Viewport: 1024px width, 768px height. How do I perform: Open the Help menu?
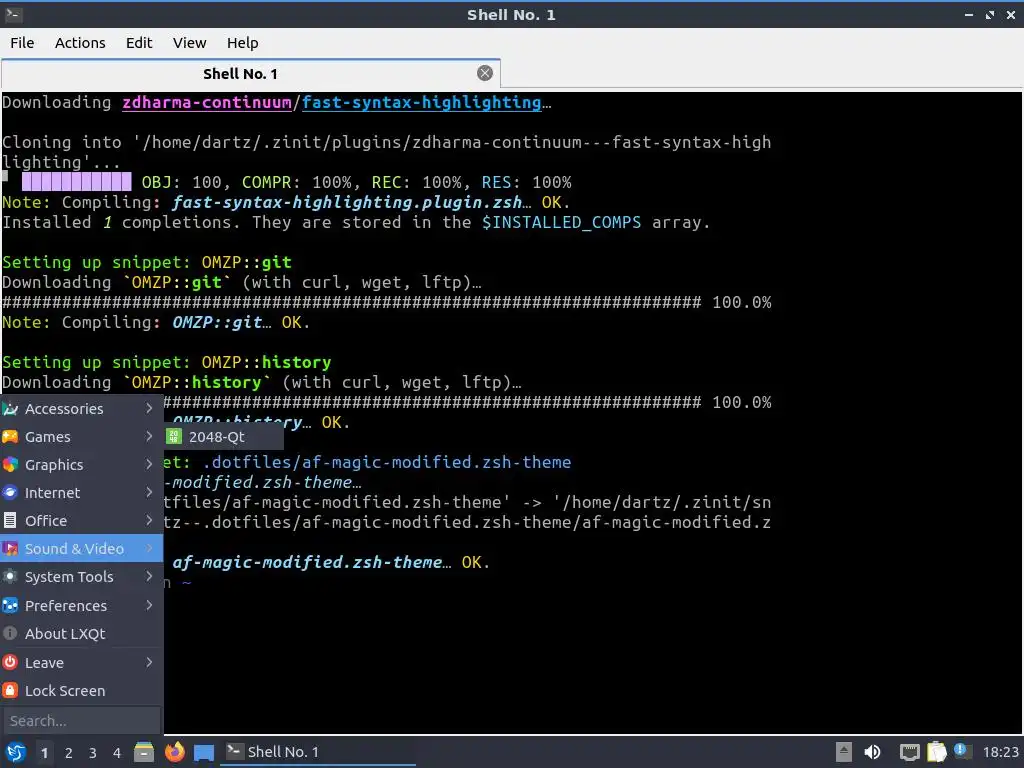(242, 43)
